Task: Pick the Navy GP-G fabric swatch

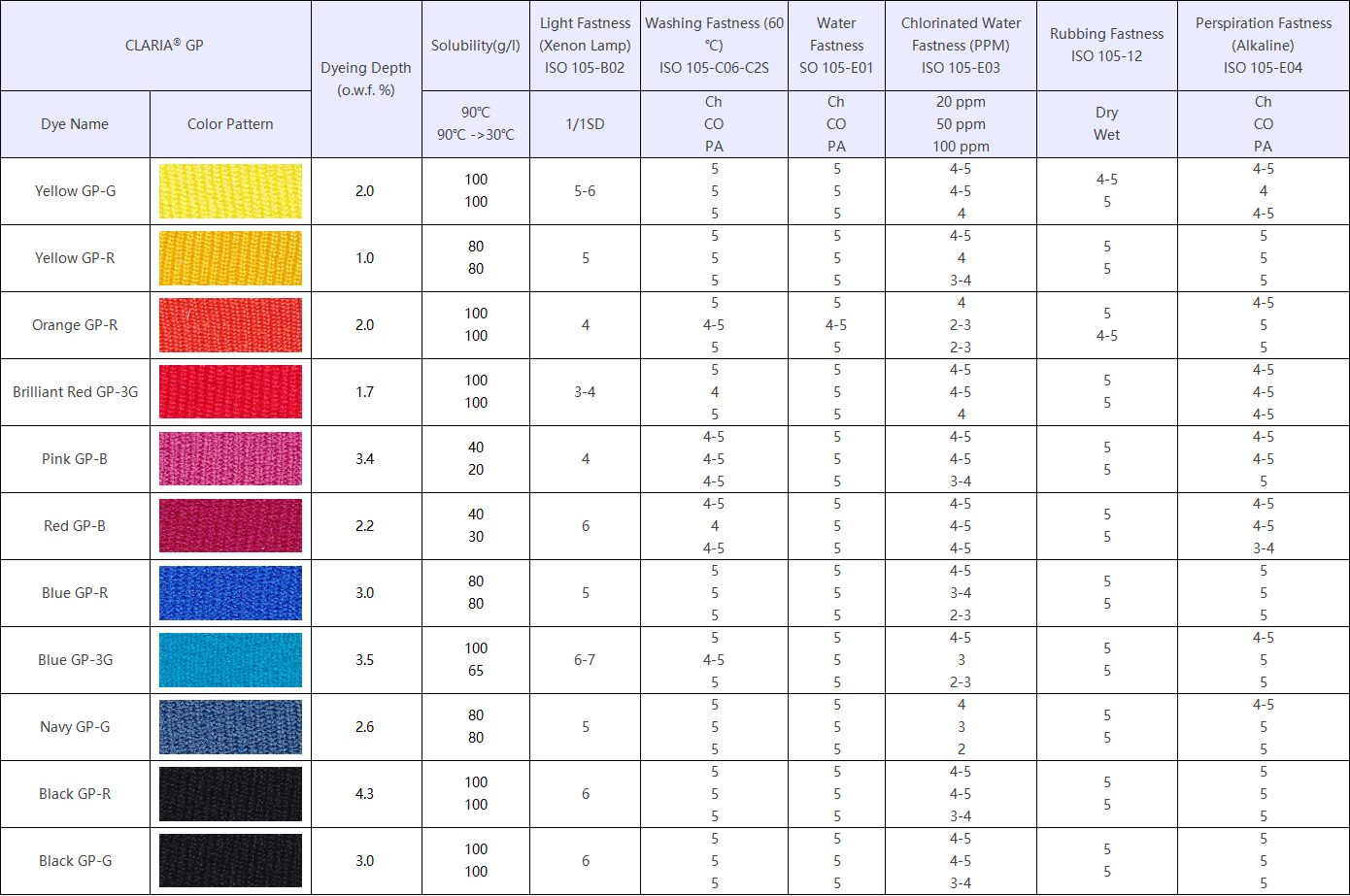Action: point(230,727)
